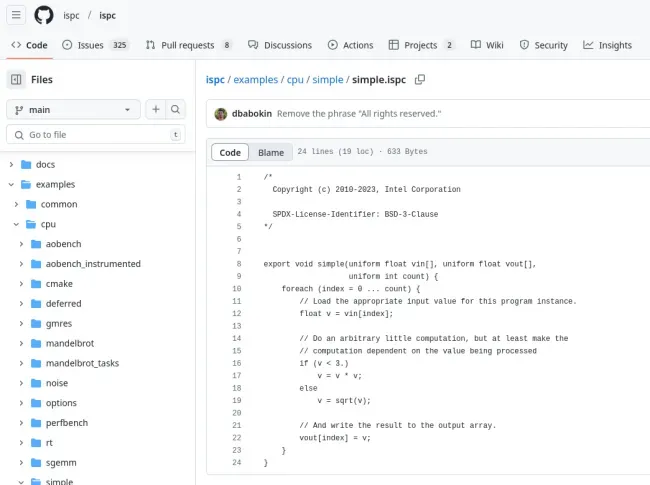Screen dimensions: 650x485
Task: Copy the file path with the copy icon
Action: tap(420, 79)
